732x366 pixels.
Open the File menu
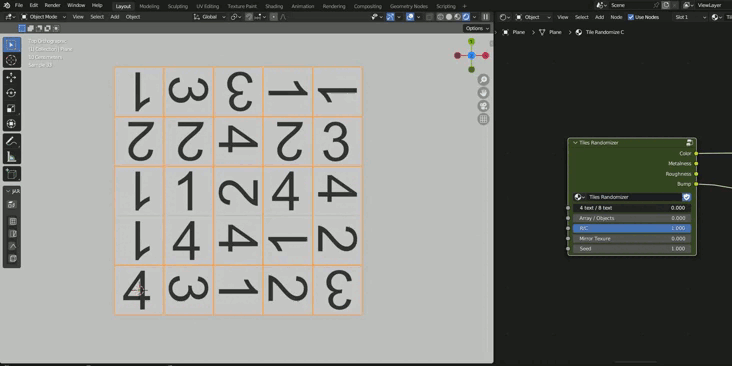click(x=19, y=6)
